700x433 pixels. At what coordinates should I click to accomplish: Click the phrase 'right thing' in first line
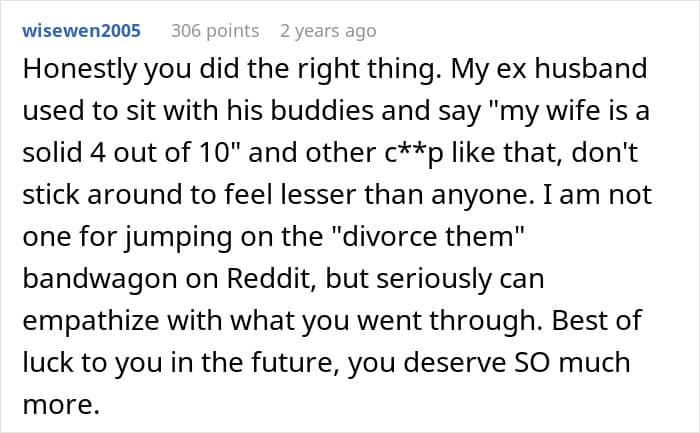click(366, 70)
